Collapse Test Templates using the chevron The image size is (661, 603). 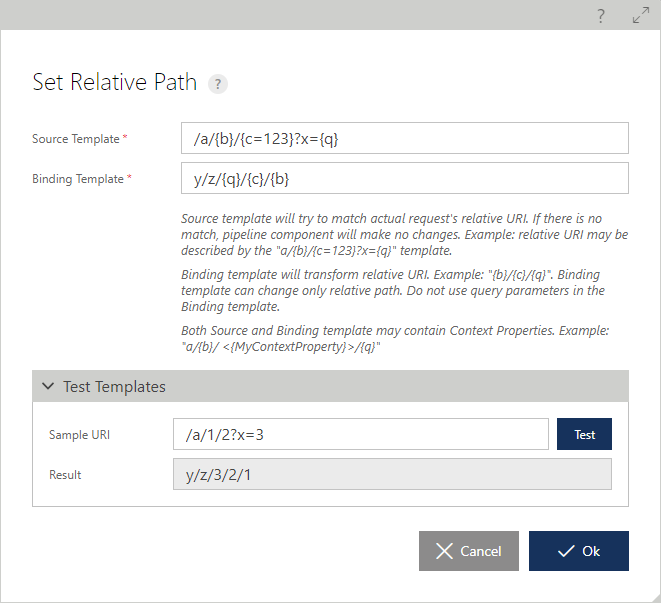[x=48, y=386]
